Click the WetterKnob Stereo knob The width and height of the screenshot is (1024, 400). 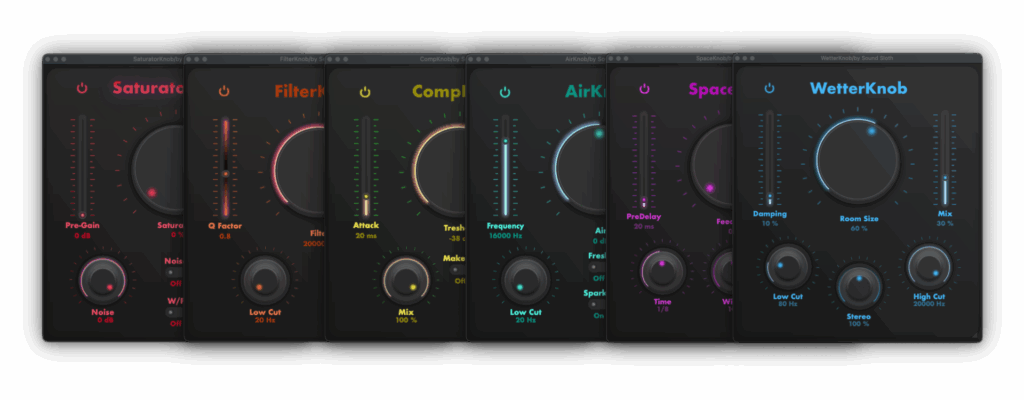[x=857, y=287]
